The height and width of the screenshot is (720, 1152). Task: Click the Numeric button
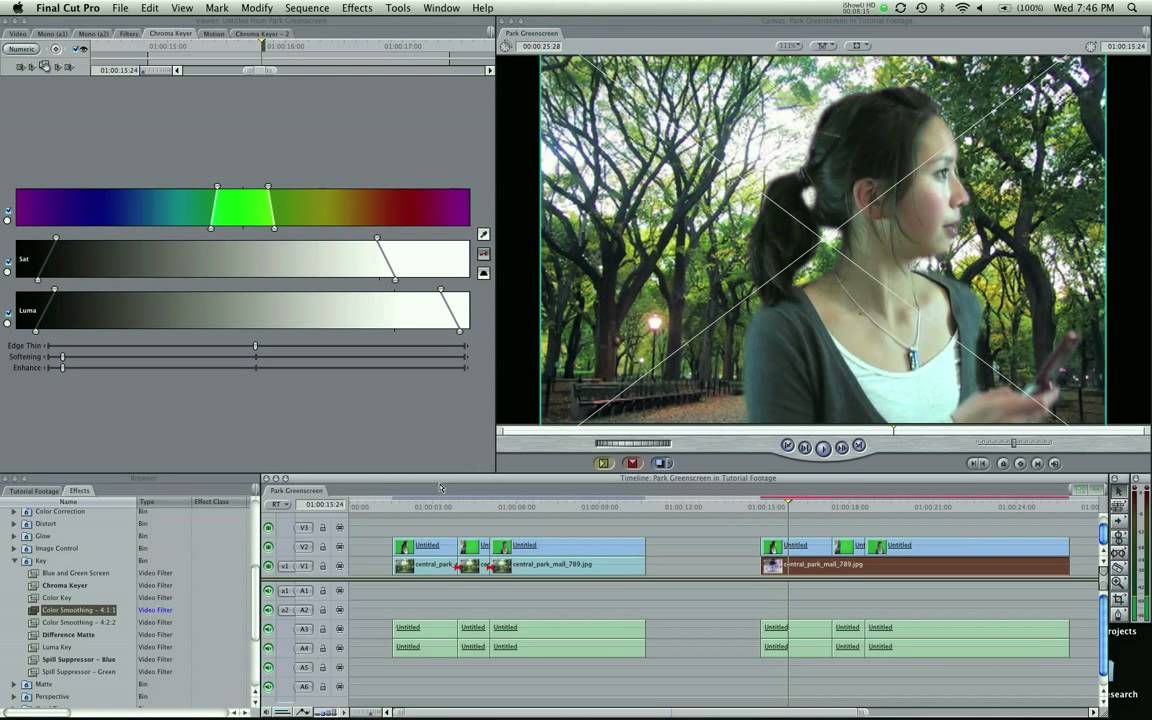tap(21, 49)
